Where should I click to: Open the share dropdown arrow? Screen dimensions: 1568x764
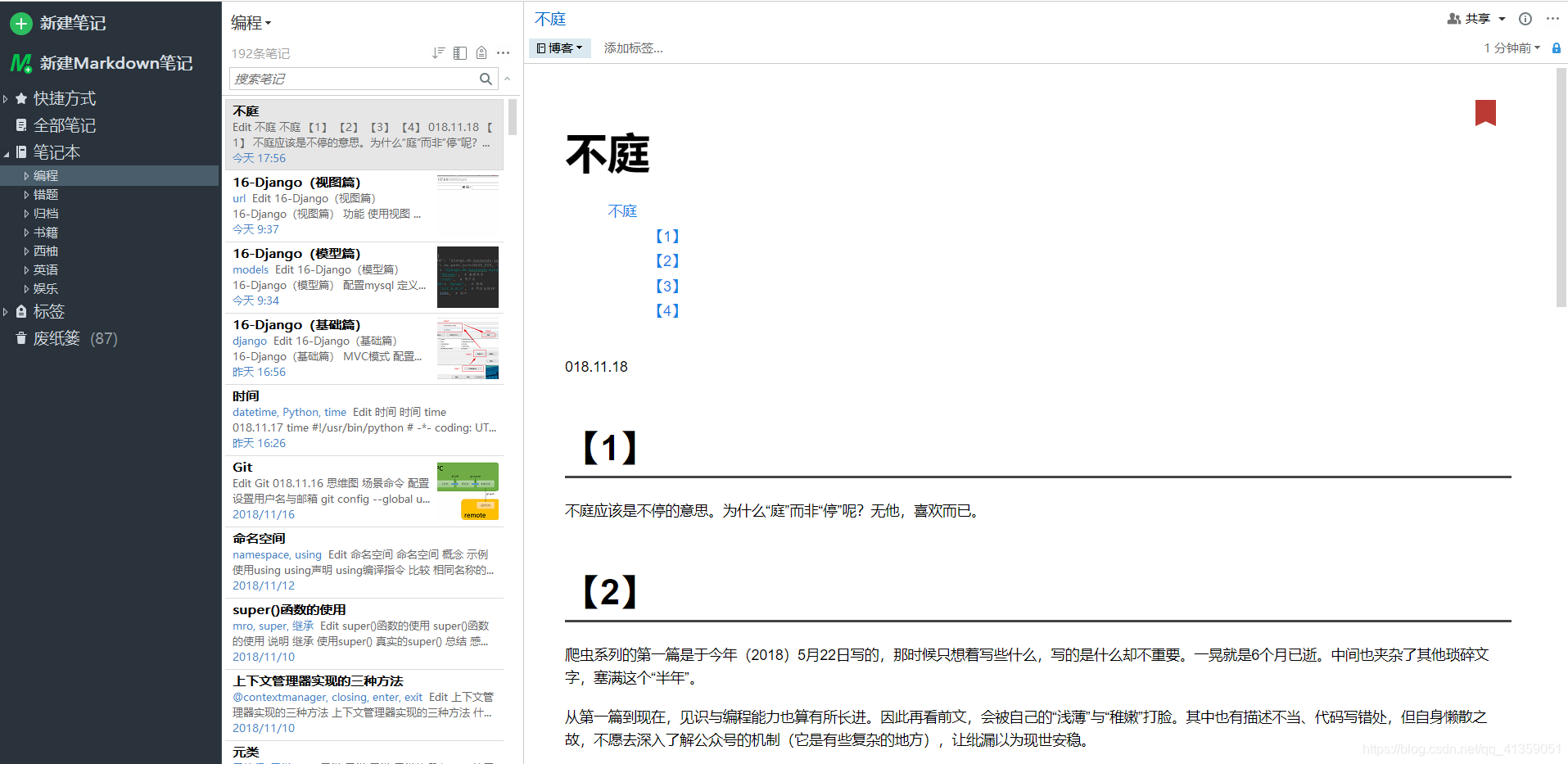pyautogui.click(x=1502, y=19)
